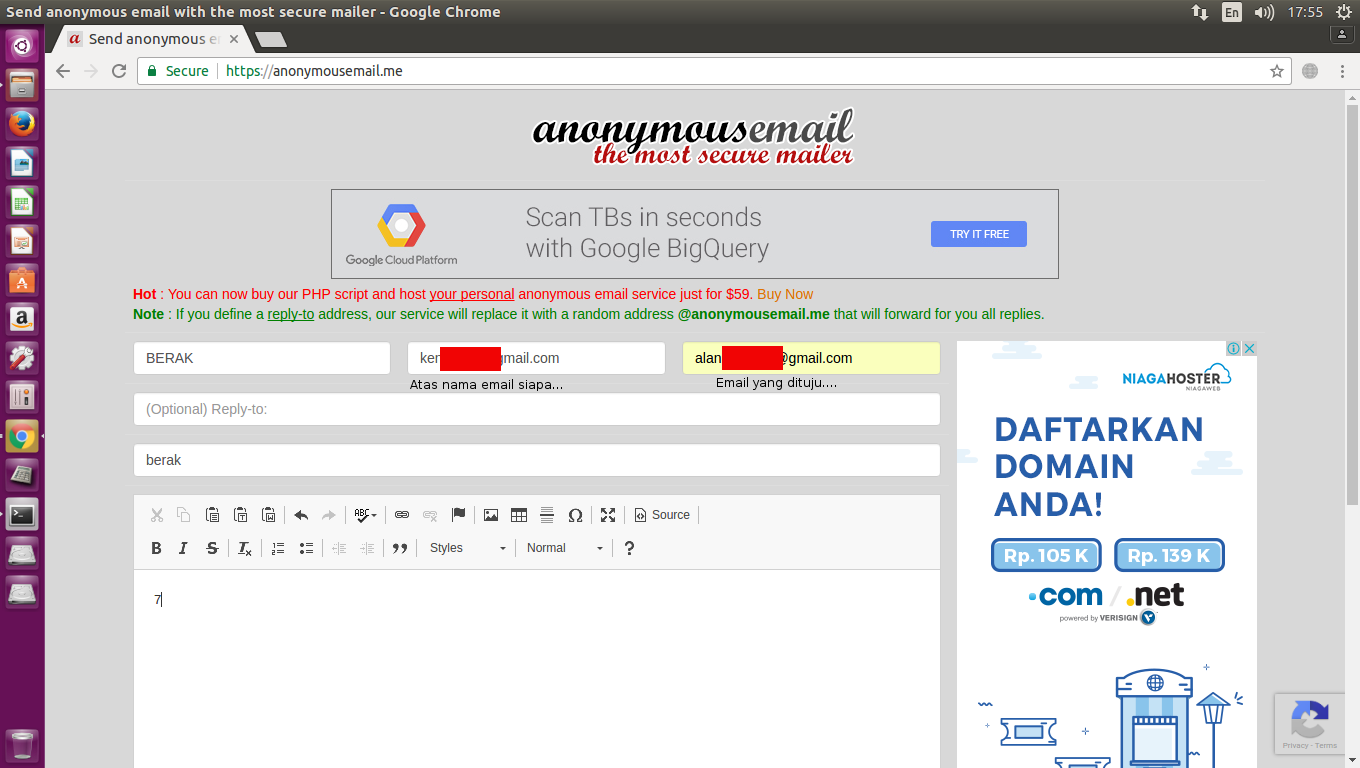Open special character picker (Omega icon)

[x=575, y=515]
